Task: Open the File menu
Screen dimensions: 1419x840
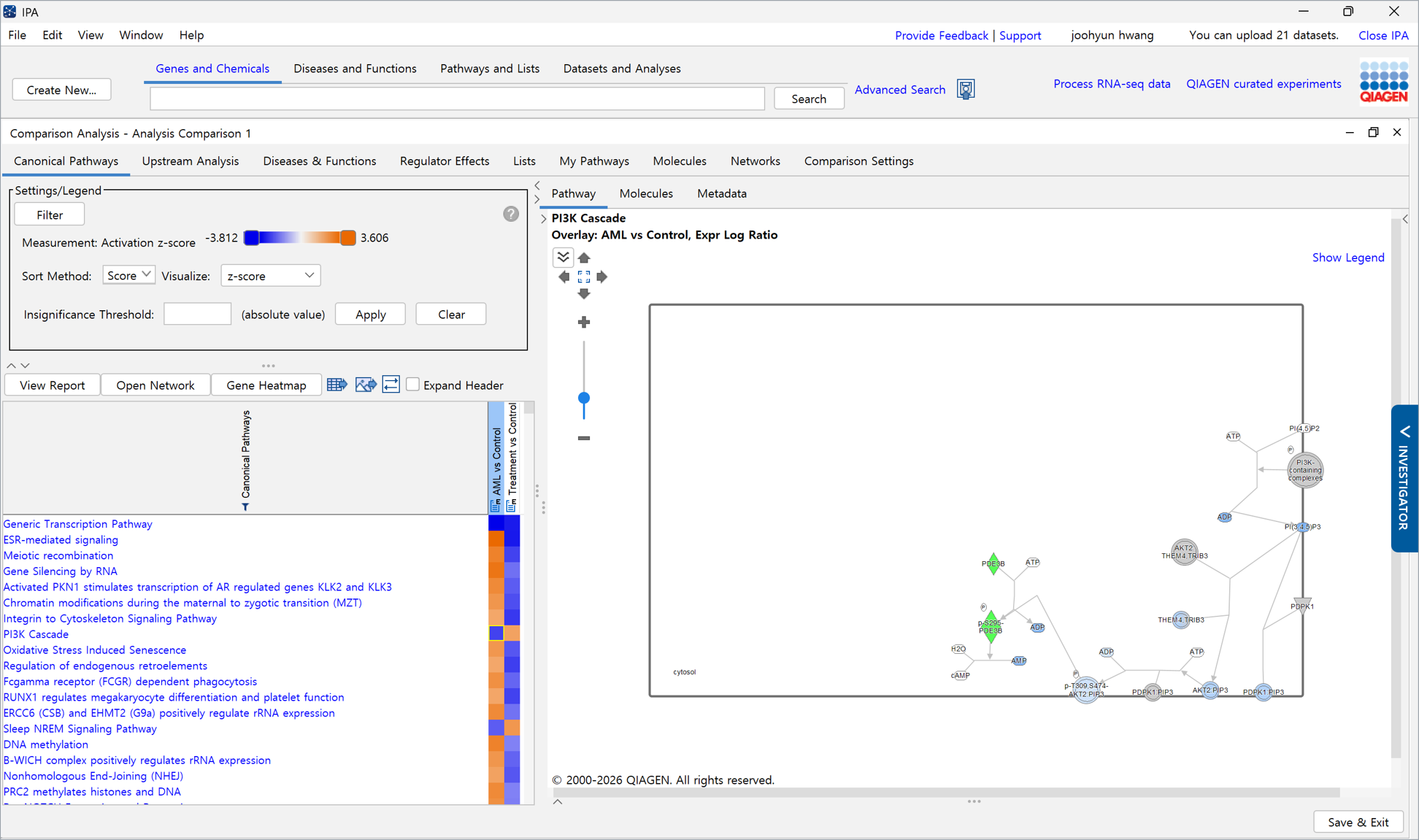Action: 17,35
